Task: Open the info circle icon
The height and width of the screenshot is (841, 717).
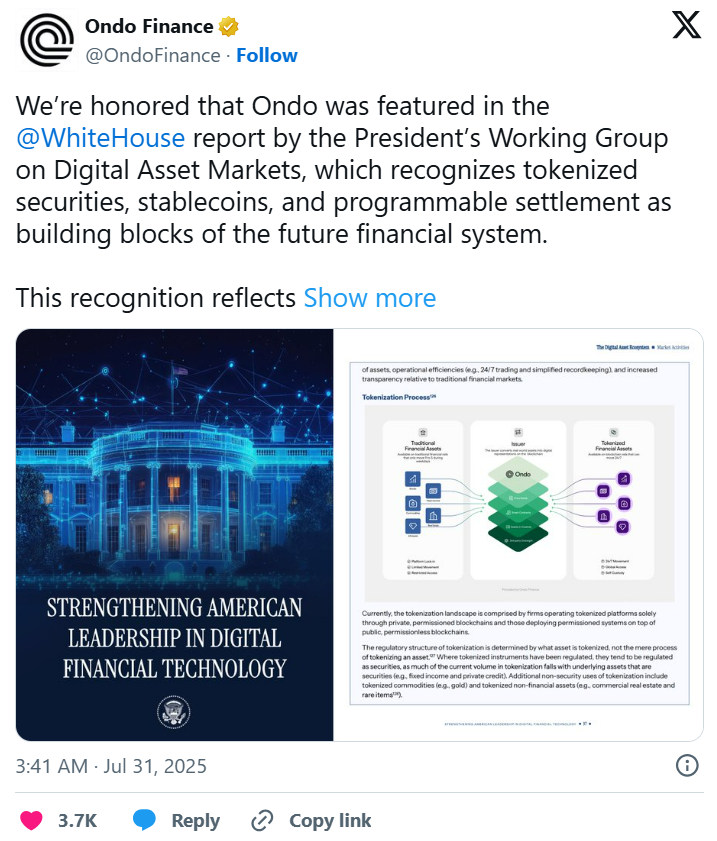Action: (x=686, y=765)
